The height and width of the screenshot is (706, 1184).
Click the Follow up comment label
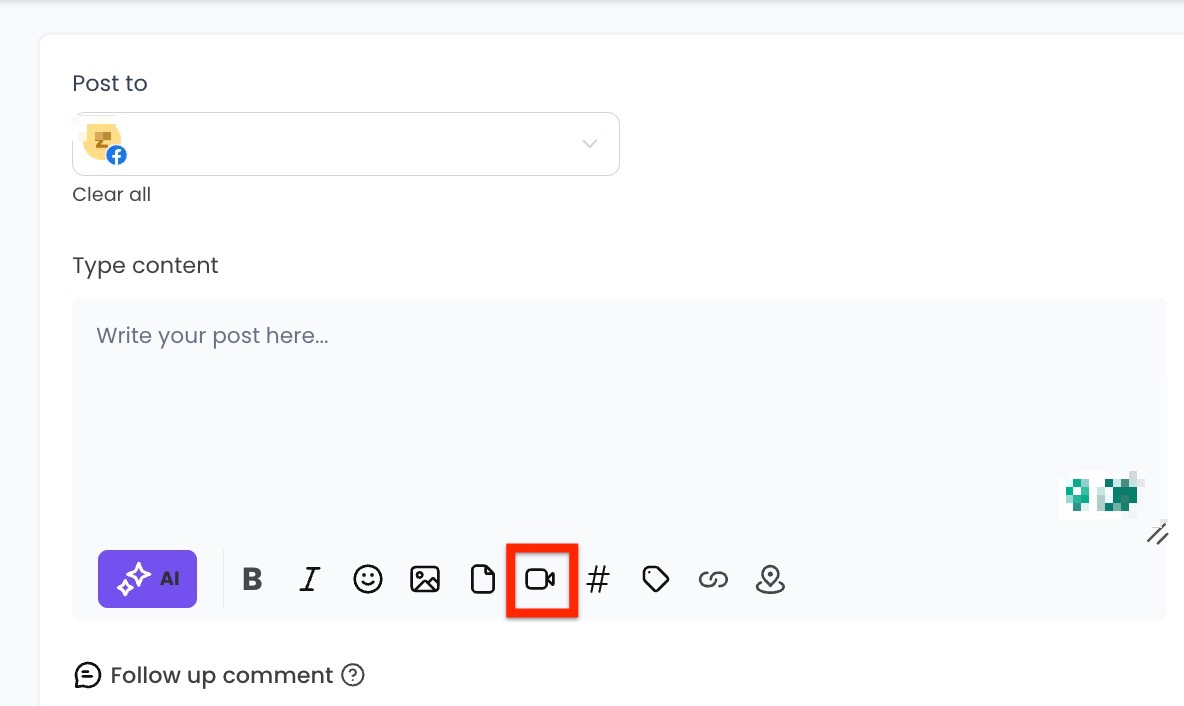[221, 676]
